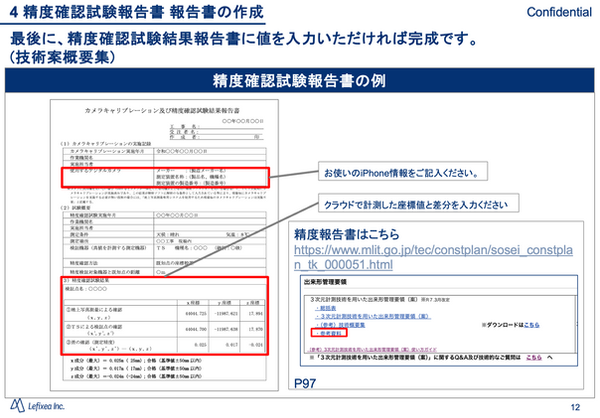Open the (参考) 技術概要集 link
The height and width of the screenshot is (418, 600).
[341, 325]
